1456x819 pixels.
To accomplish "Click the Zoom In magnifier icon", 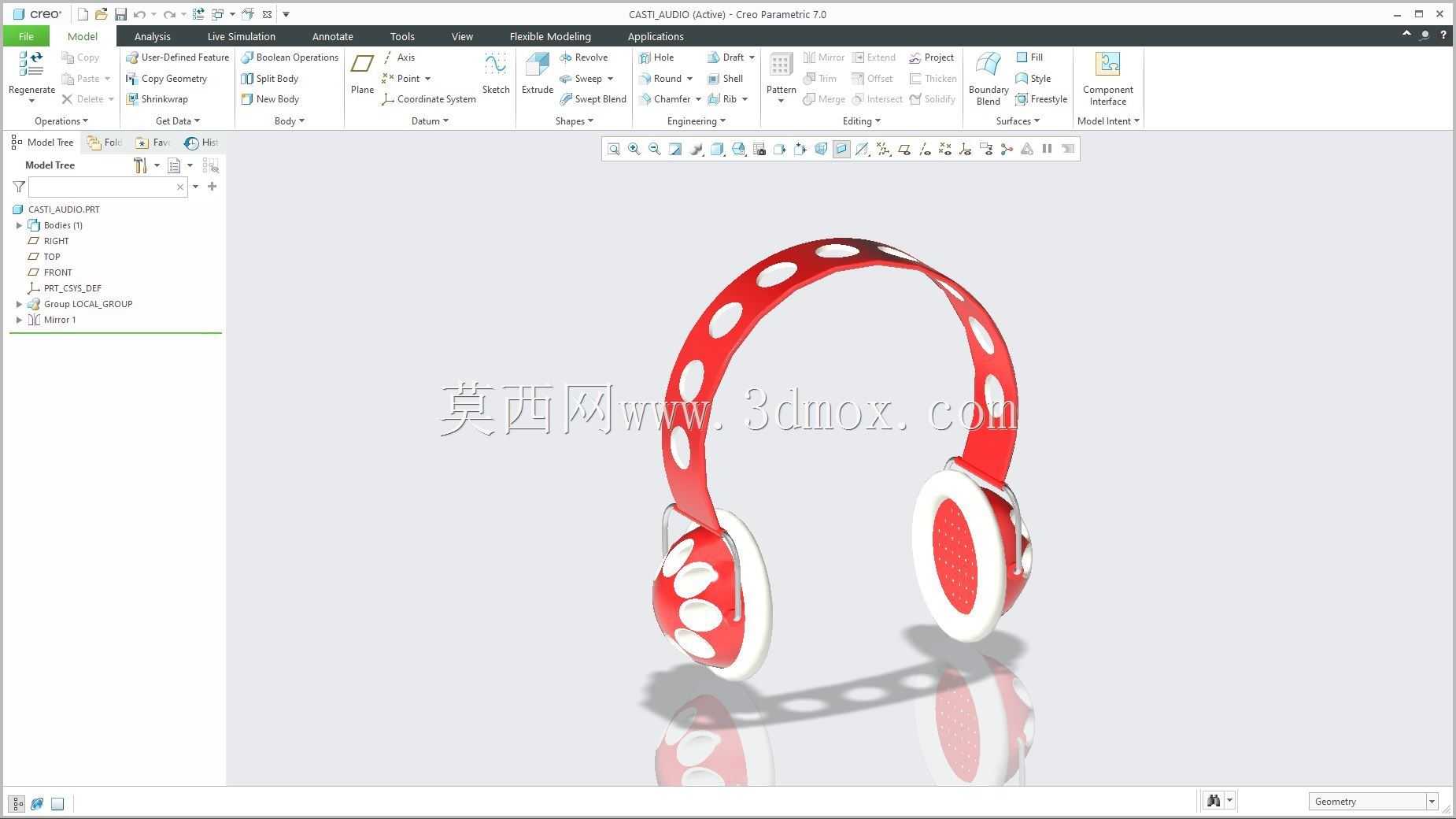I will coord(634,149).
